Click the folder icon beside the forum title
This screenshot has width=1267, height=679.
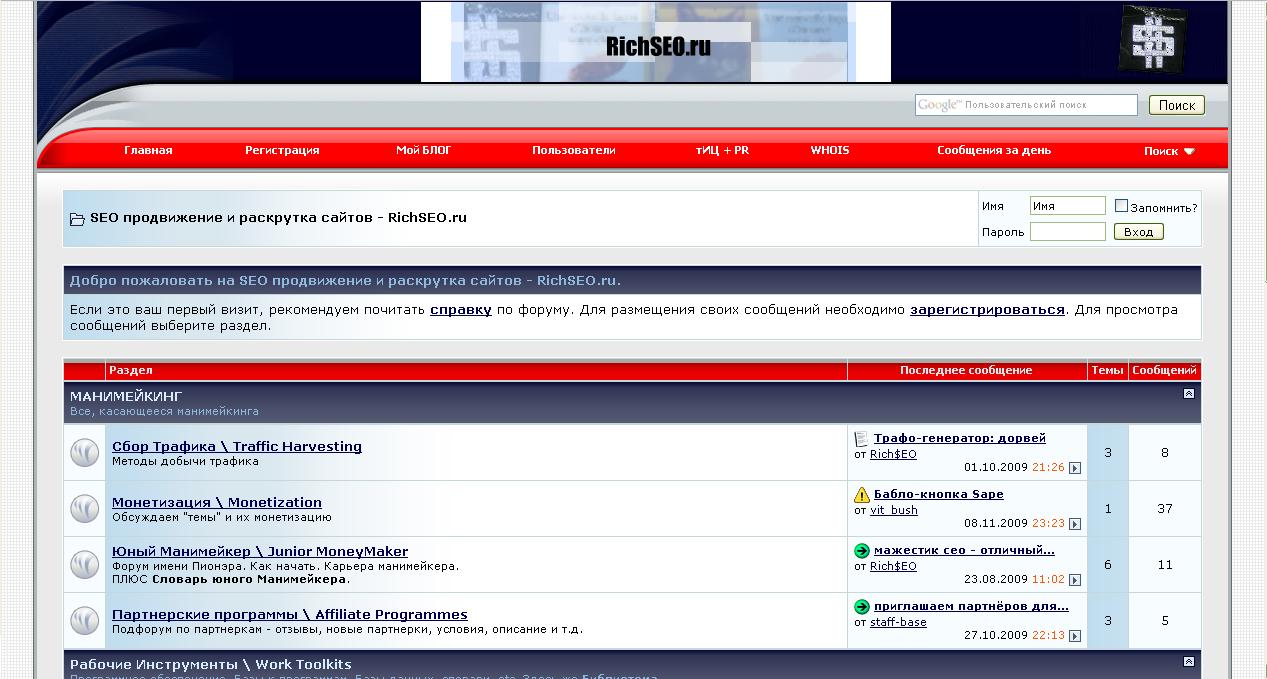pos(77,217)
